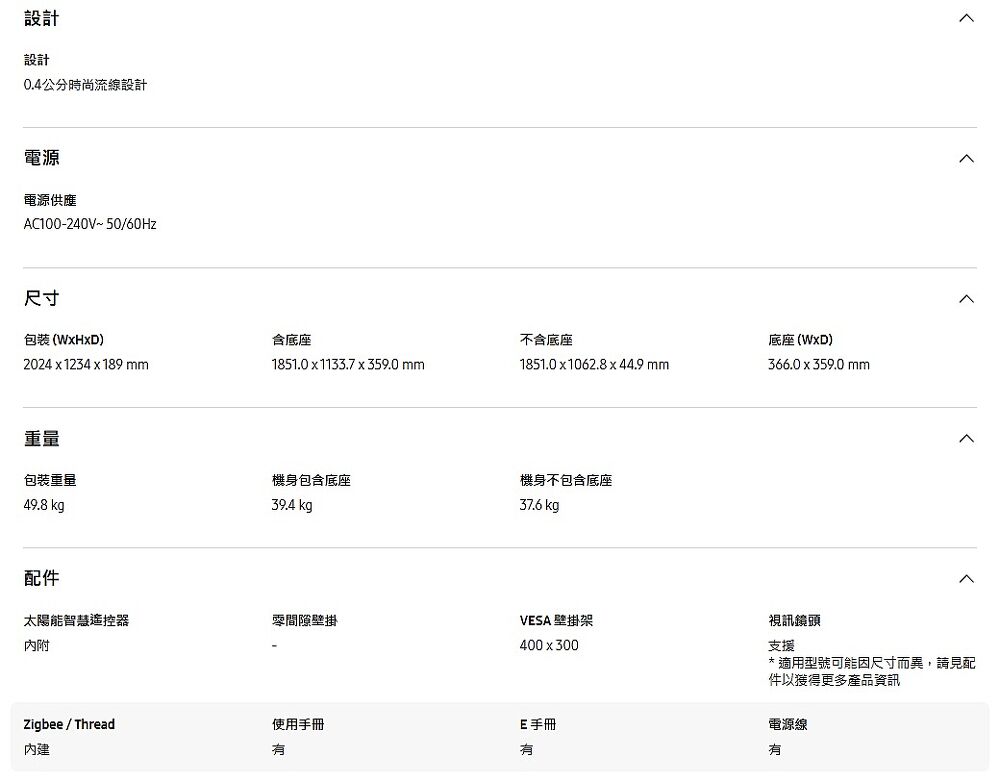The height and width of the screenshot is (783, 1000).
Task: Collapse the 電源 section chevron
Action: click(x=966, y=158)
